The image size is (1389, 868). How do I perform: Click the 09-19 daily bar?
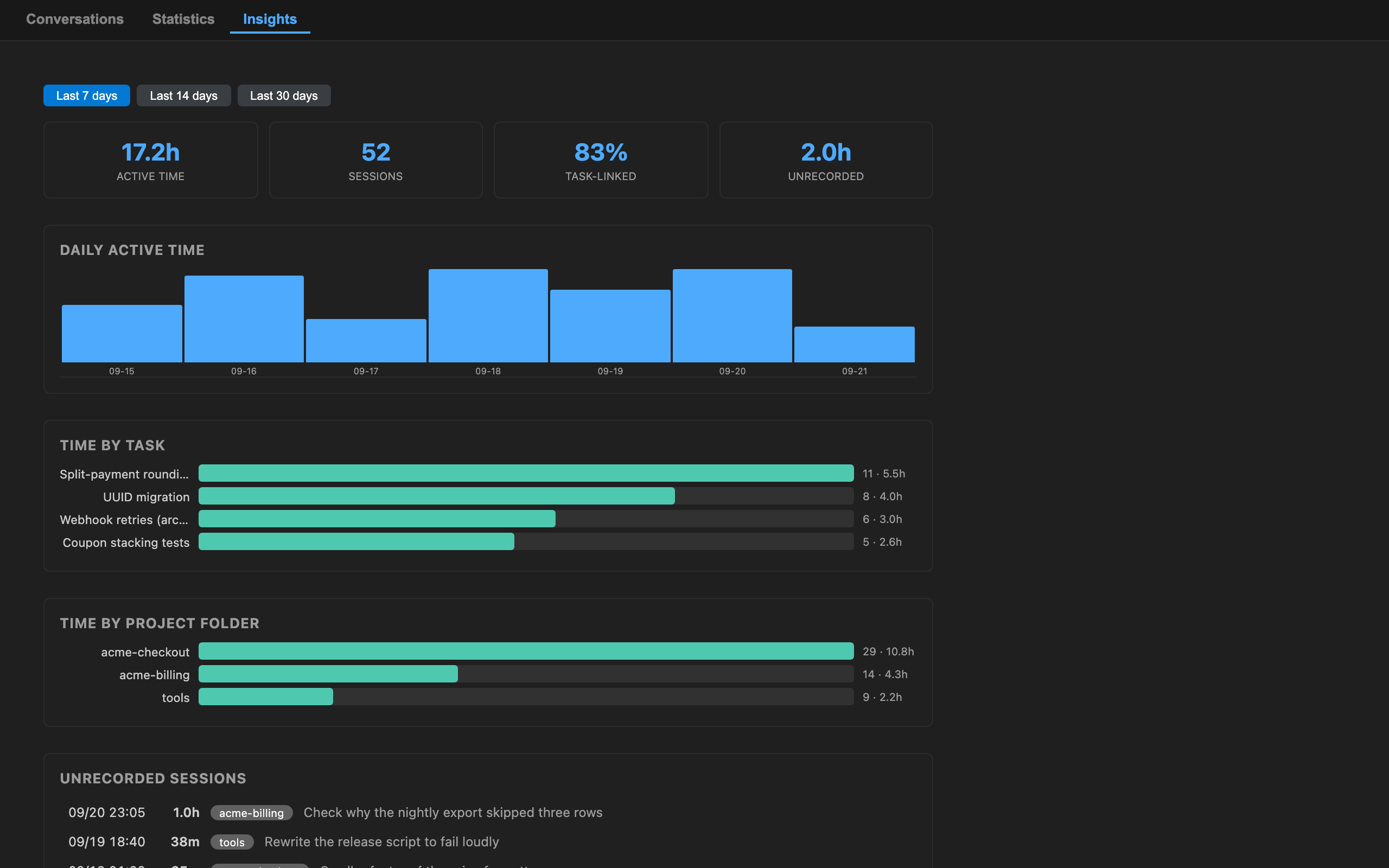coord(610,326)
